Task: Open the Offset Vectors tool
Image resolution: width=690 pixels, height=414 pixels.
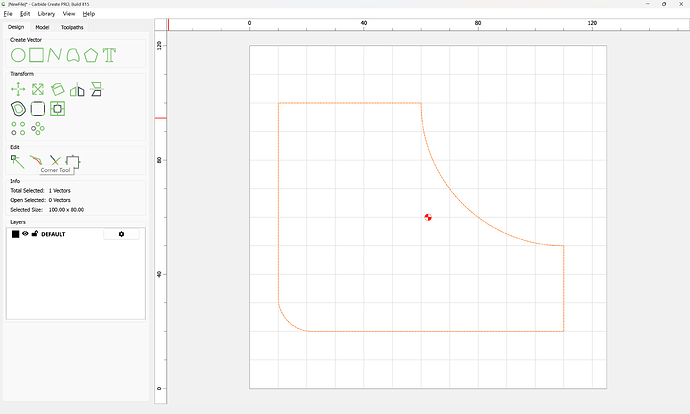Action: (18, 109)
